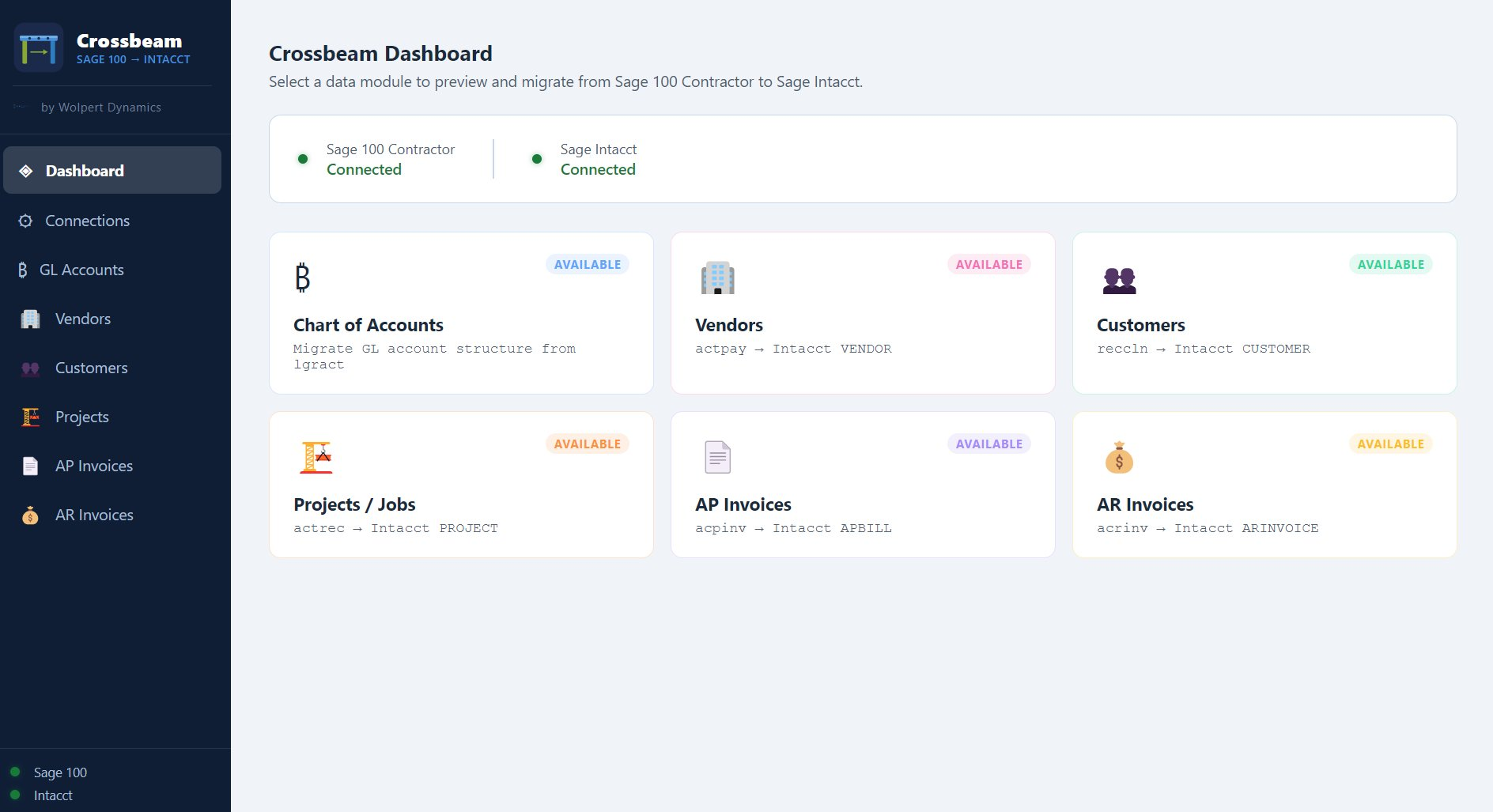The image size is (1493, 812).
Task: Click the Crossbeam logo icon
Action: click(39, 47)
